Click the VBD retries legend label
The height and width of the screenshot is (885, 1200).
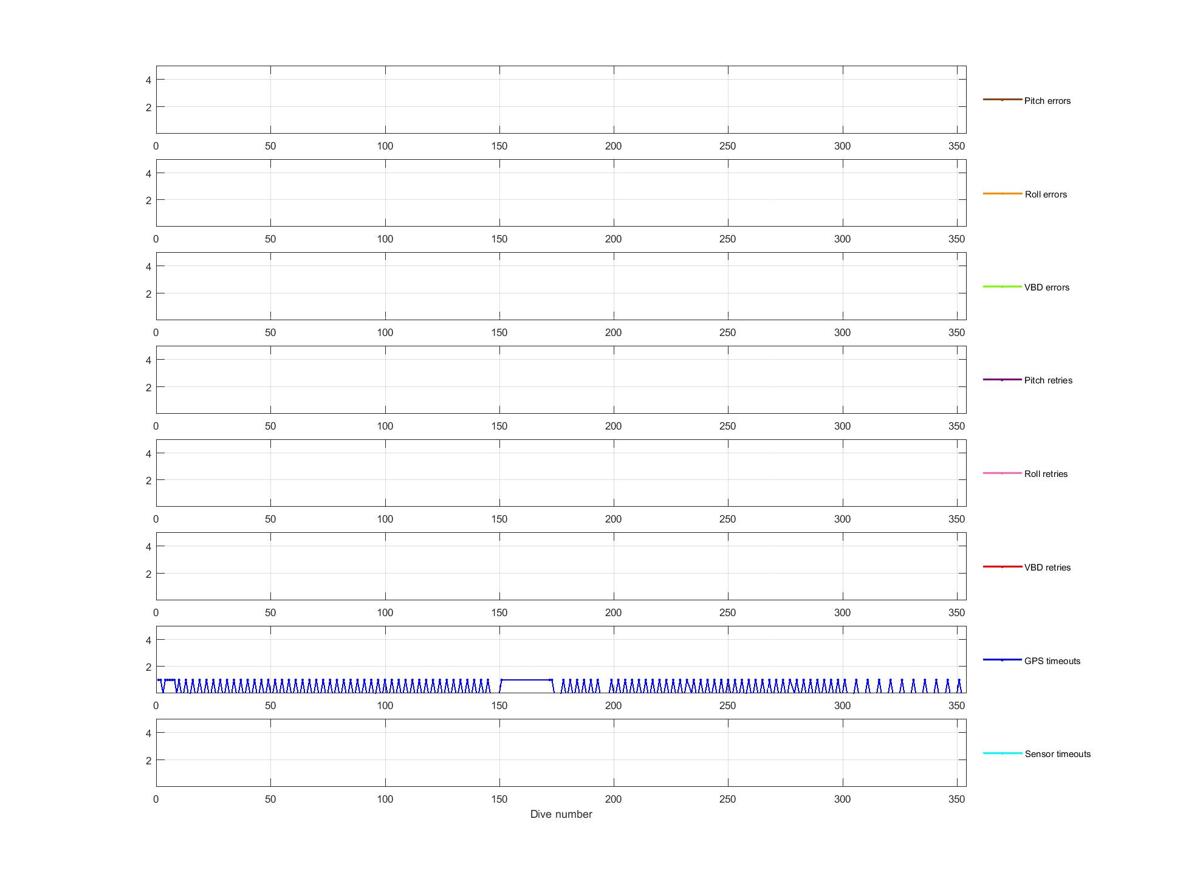coord(1047,568)
